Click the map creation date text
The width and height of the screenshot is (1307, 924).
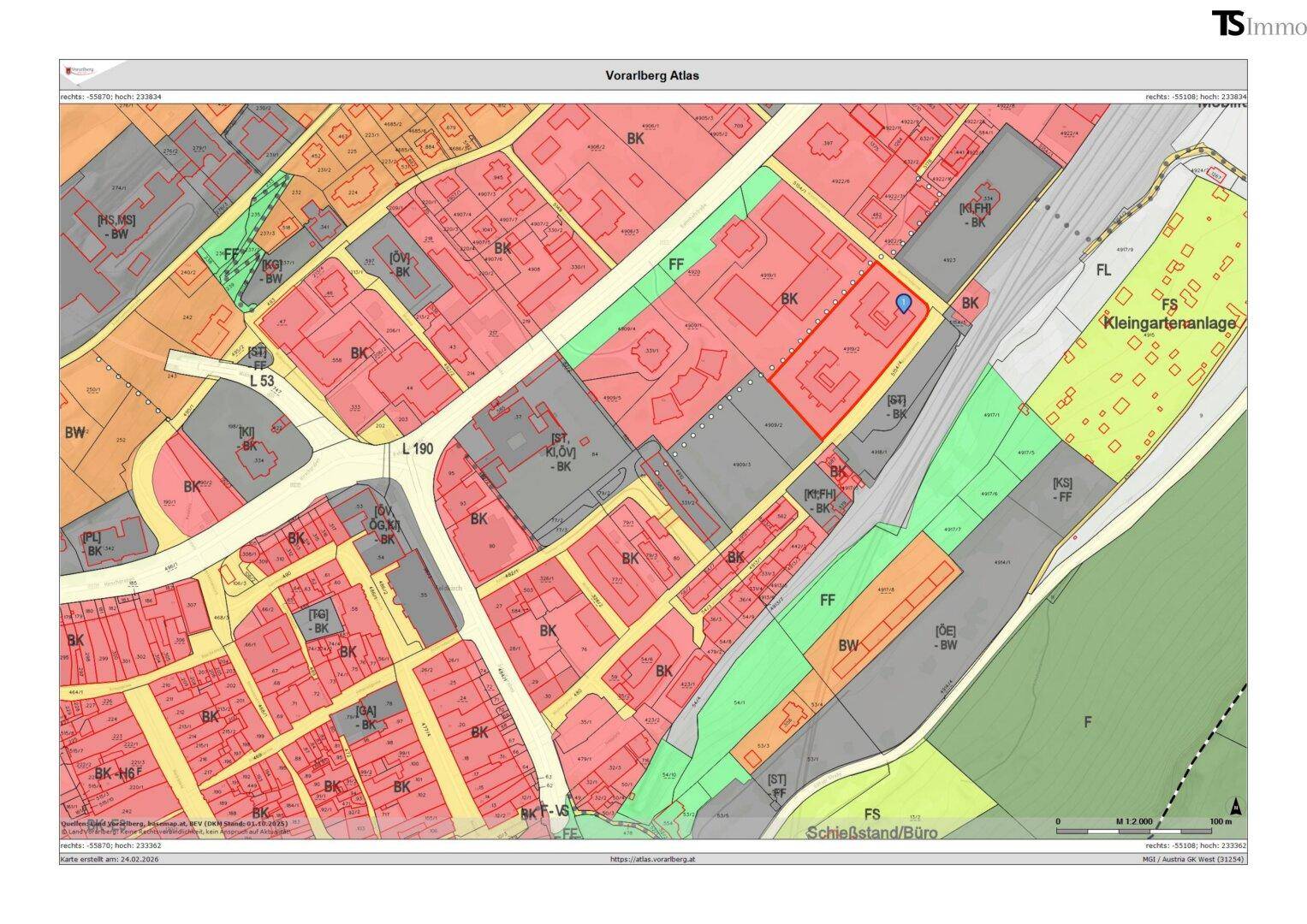tap(109, 858)
